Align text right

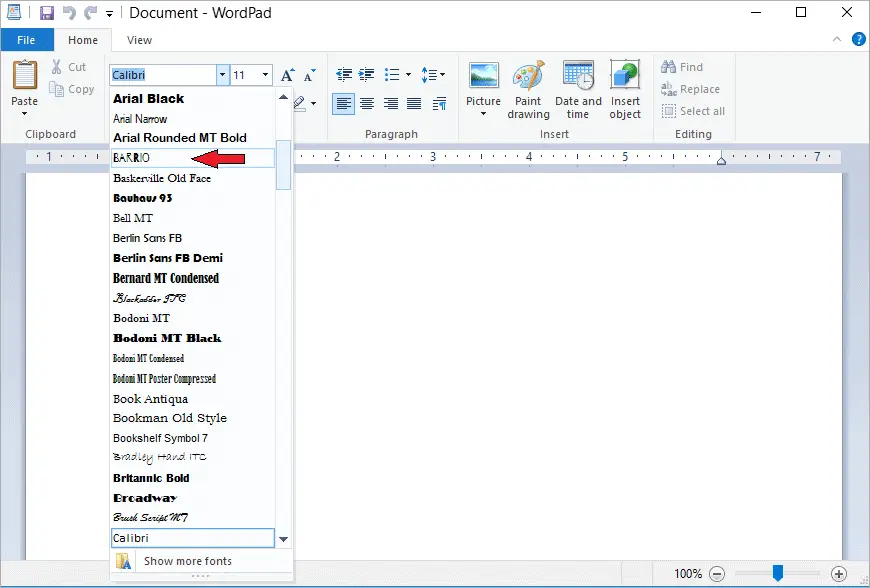pos(391,104)
